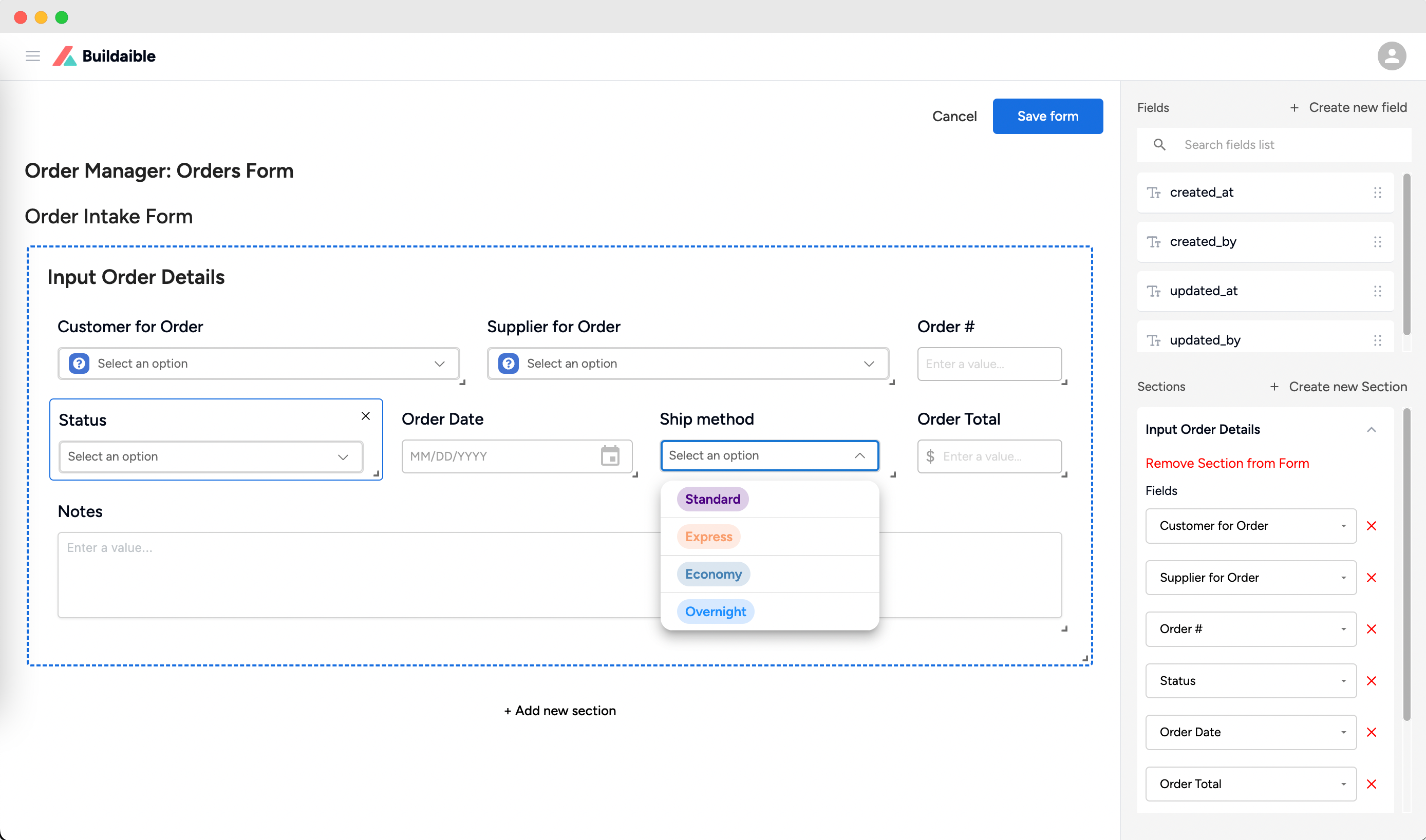Open the user profile avatar

click(x=1392, y=56)
